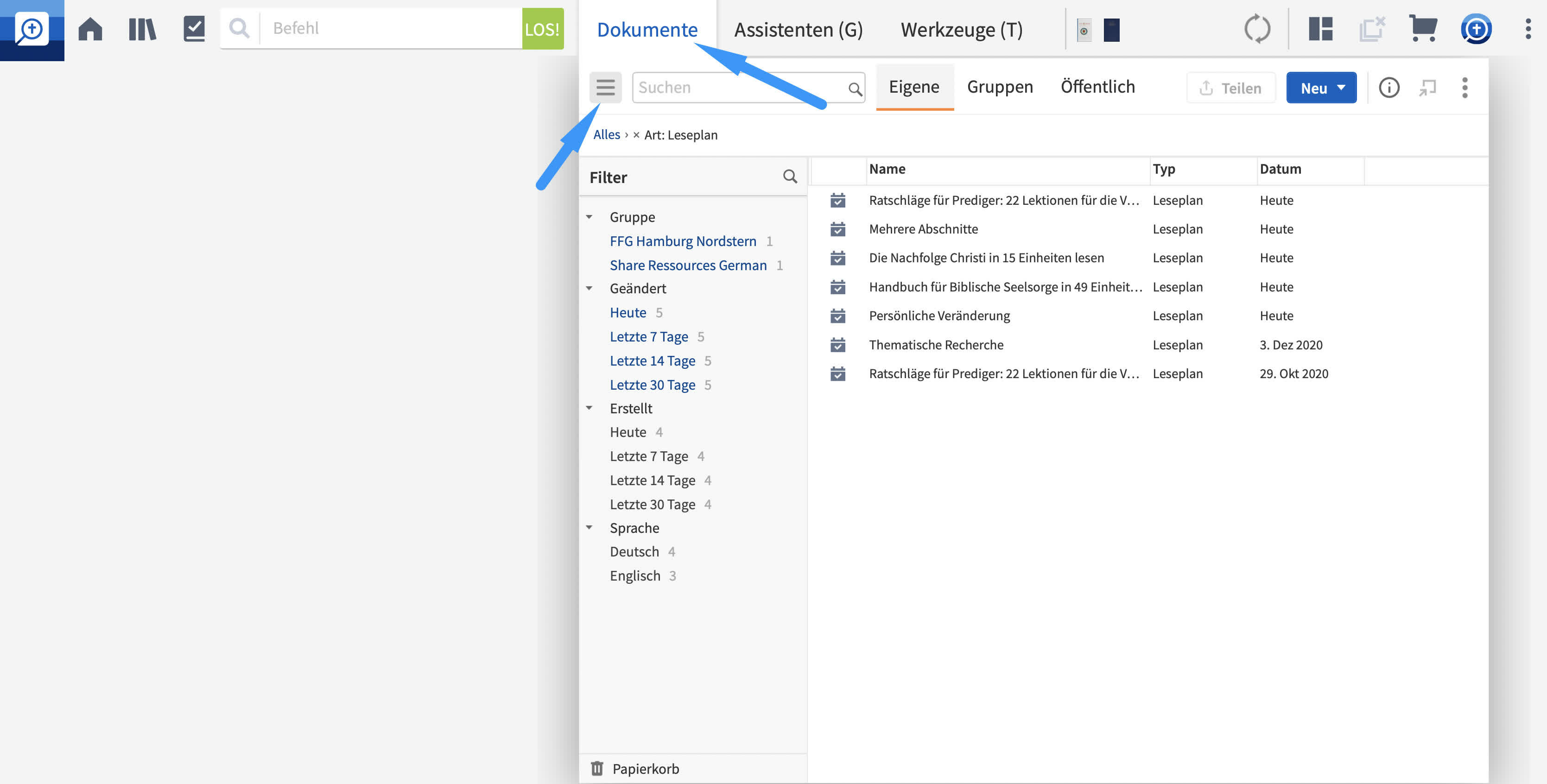Open Die Nachfolge Christi in 15 Einheiten lesen
The height and width of the screenshot is (784, 1547).
986,258
